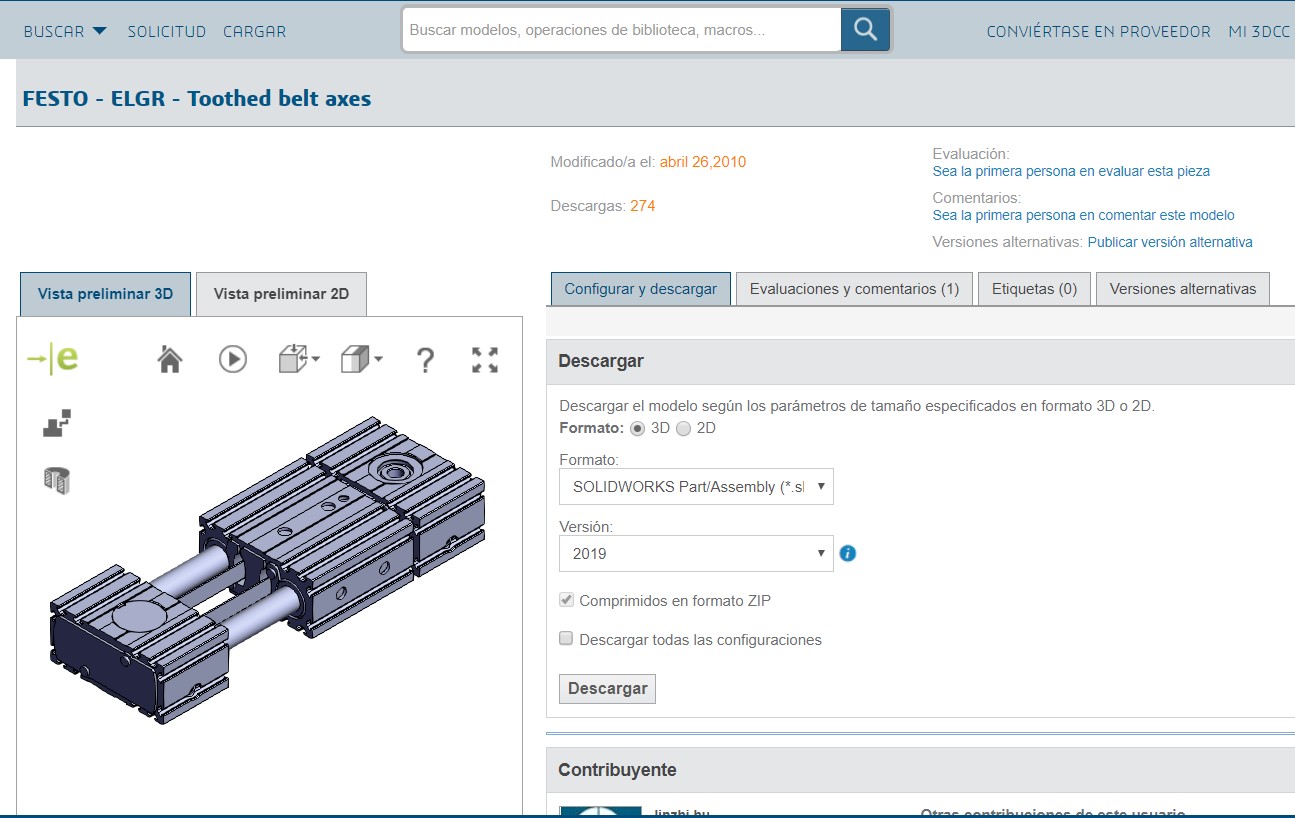Switch to Vista preliminar 3D tab
The width and height of the screenshot is (1295, 818).
[105, 294]
